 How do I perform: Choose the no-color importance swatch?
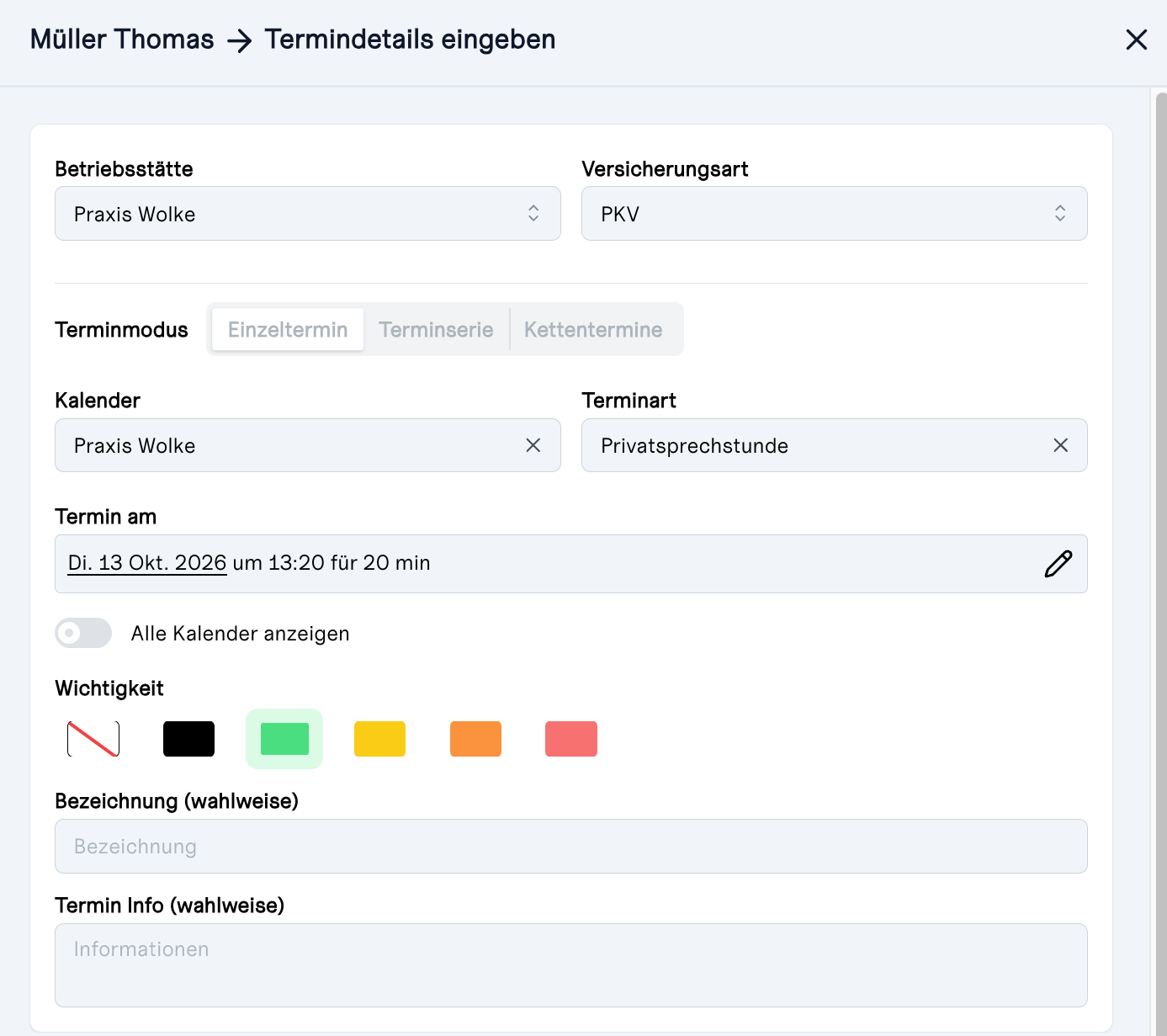(93, 739)
